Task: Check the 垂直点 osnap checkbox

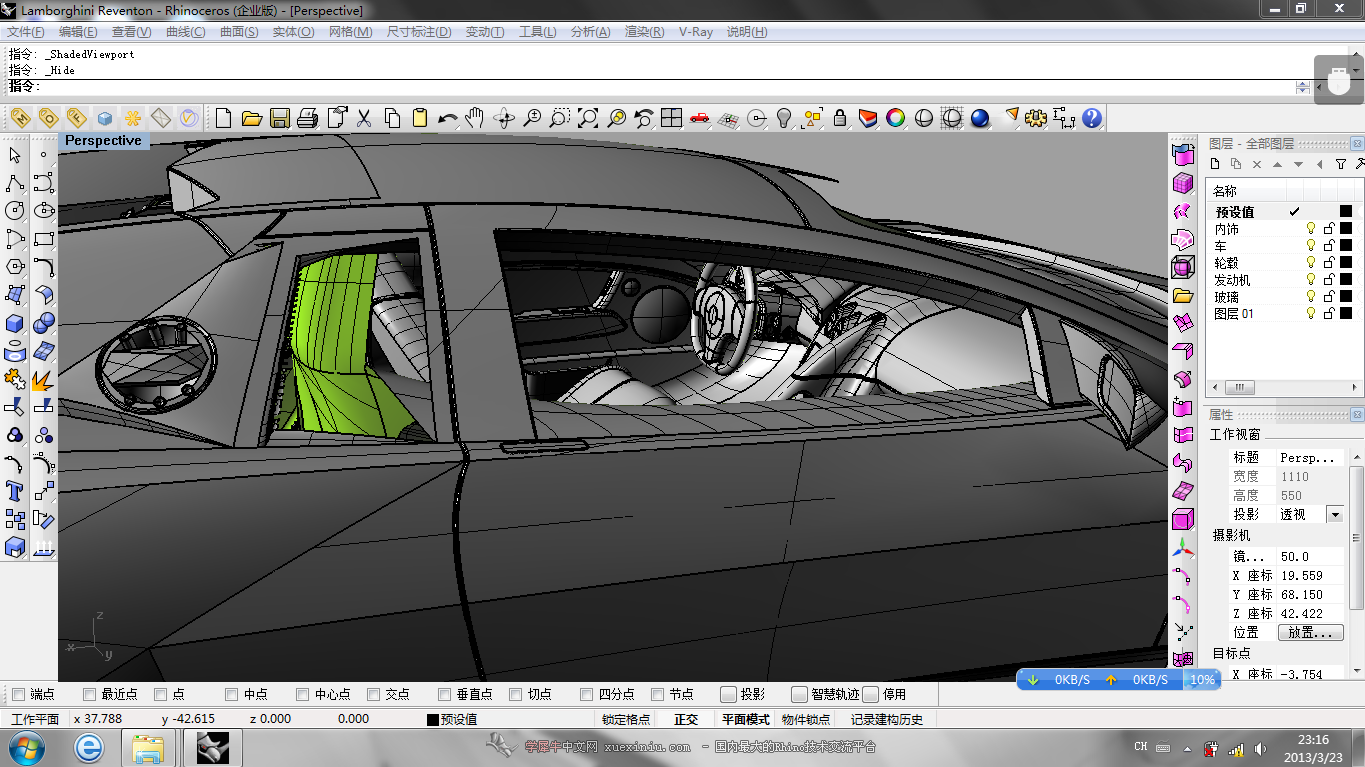Action: click(445, 694)
